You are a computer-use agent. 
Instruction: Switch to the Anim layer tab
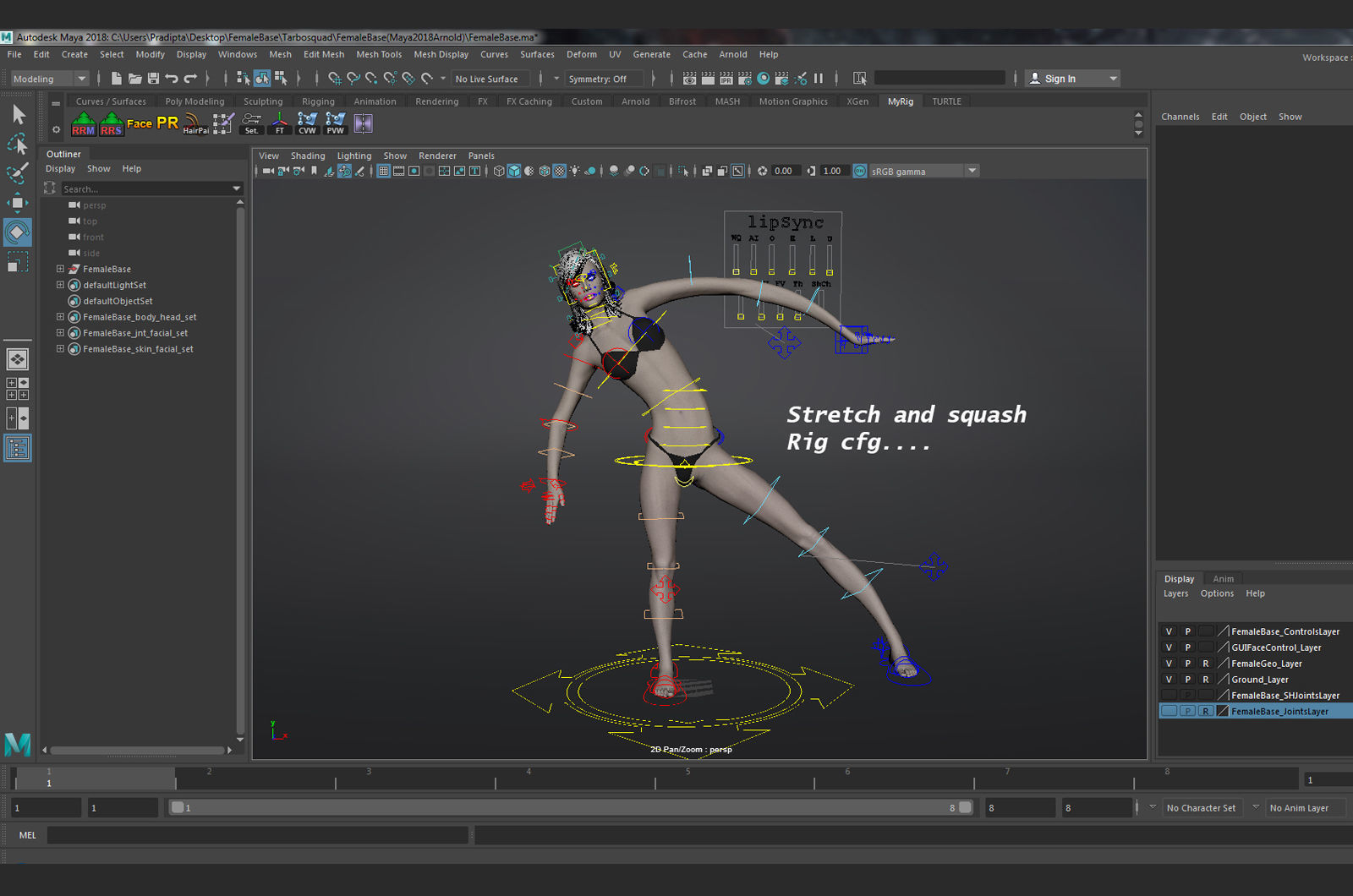coord(1223,579)
